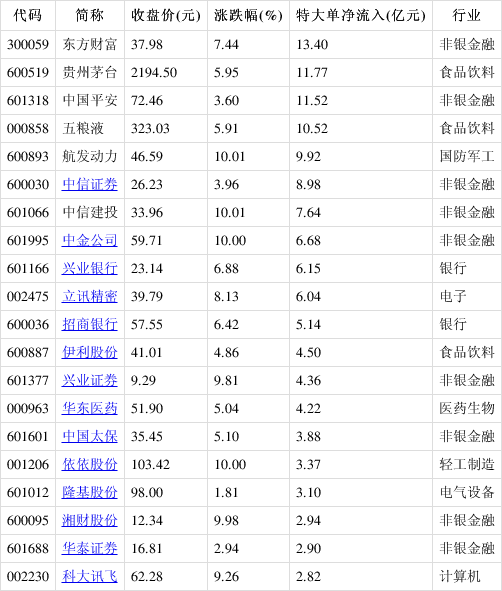The image size is (502, 591).
Task: Select the name 中信建投
Action: click(x=90, y=213)
